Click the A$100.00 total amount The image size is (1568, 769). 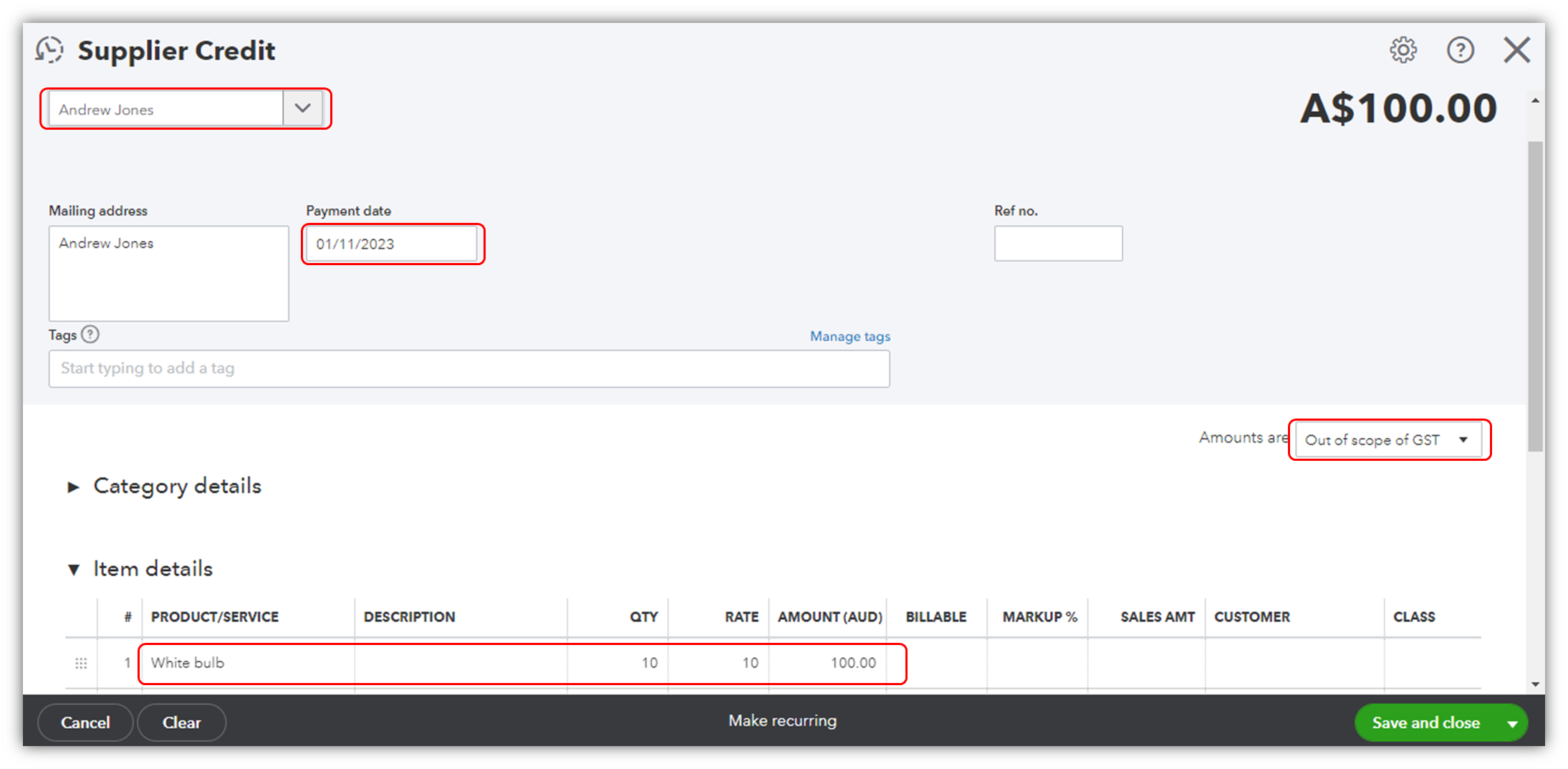(1398, 109)
